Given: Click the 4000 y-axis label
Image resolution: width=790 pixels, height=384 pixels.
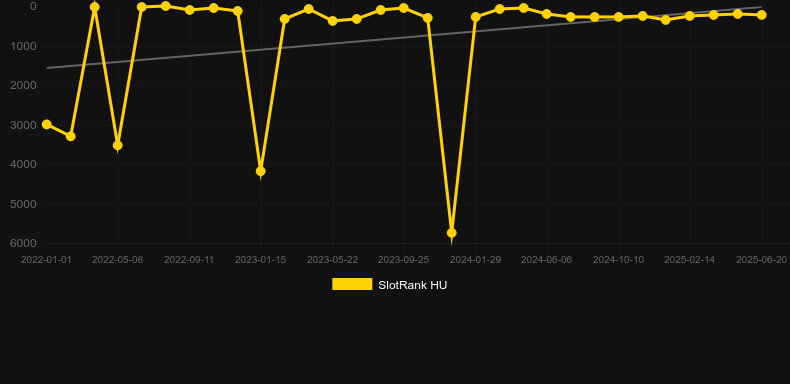Looking at the screenshot, I should 23,164.
